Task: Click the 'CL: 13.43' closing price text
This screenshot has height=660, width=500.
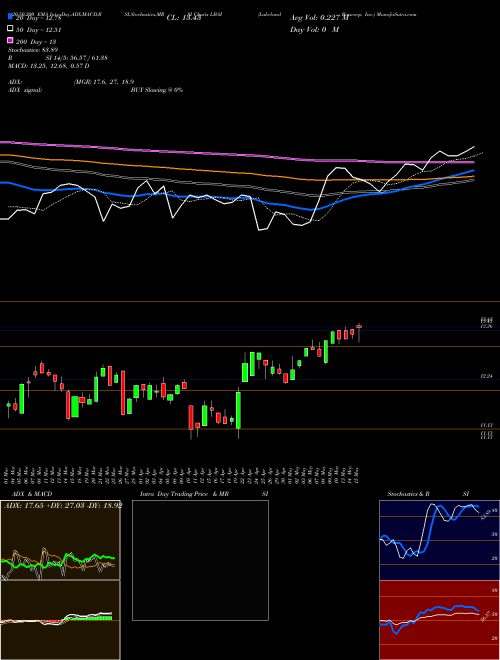Action: [x=184, y=17]
